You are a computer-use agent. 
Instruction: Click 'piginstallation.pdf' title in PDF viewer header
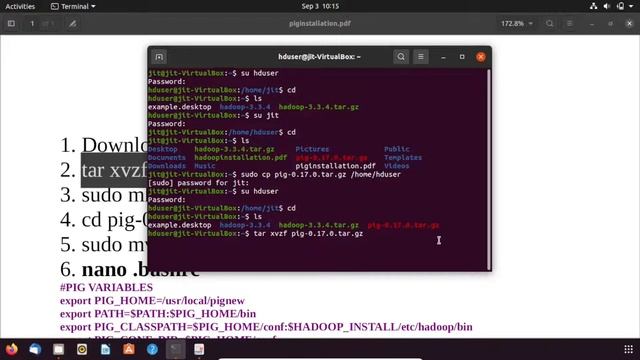tap(320, 24)
